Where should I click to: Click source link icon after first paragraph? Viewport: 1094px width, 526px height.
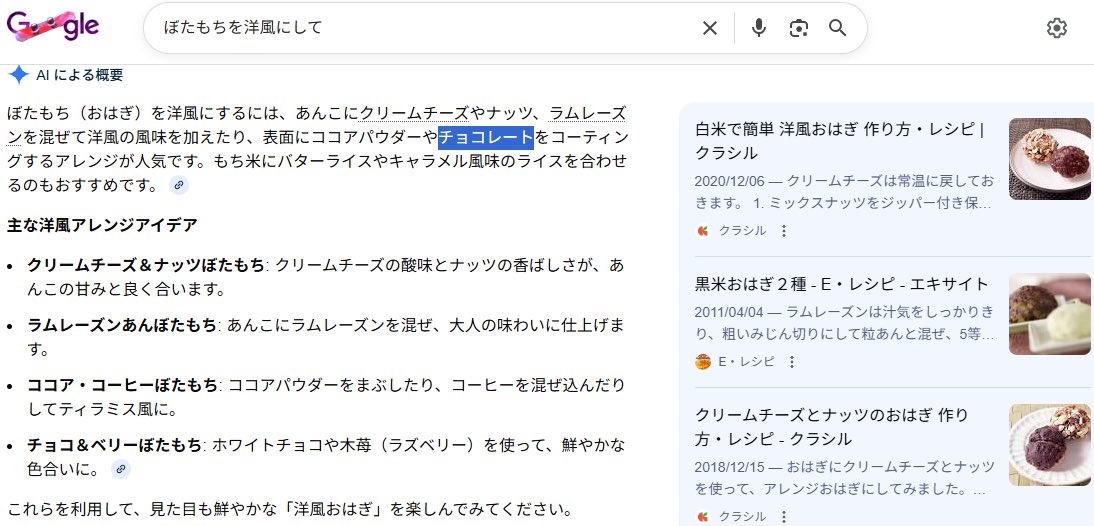179,185
